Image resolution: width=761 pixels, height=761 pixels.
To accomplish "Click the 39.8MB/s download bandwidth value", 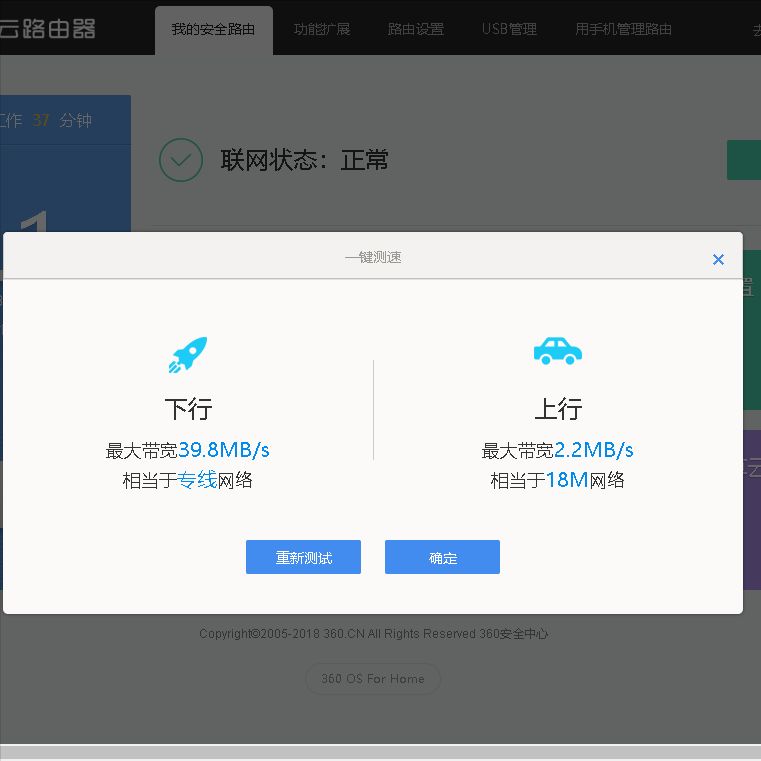I will (x=224, y=450).
